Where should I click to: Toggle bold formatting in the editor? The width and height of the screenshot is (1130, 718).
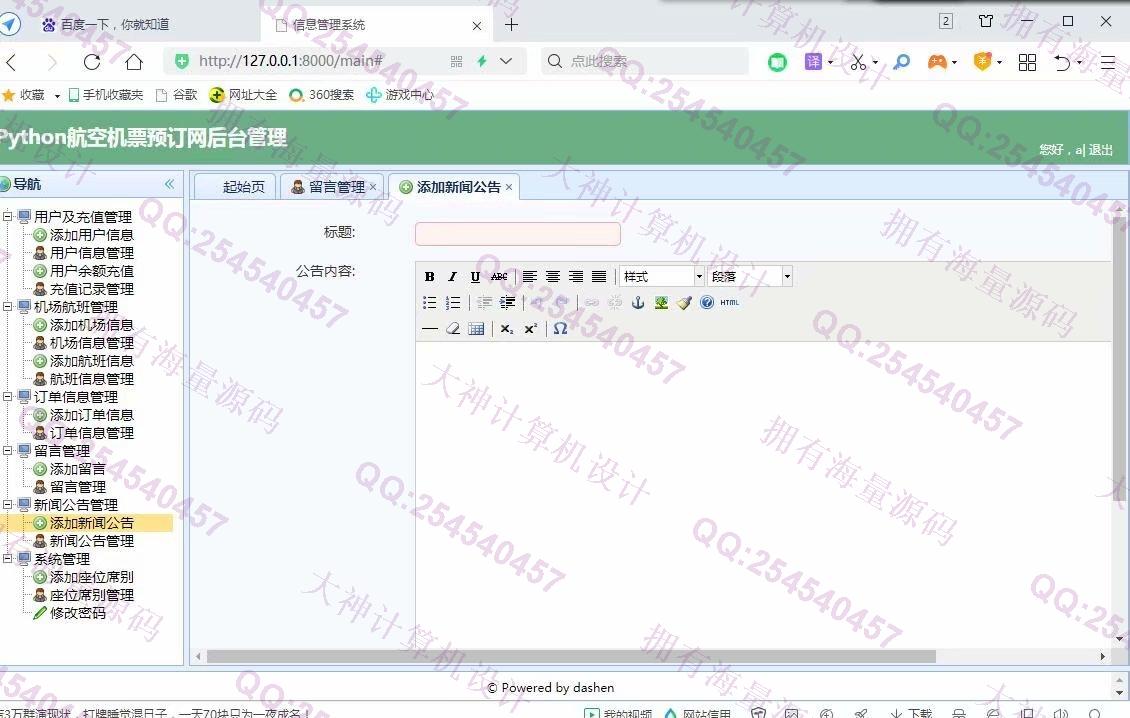pyautogui.click(x=430, y=277)
